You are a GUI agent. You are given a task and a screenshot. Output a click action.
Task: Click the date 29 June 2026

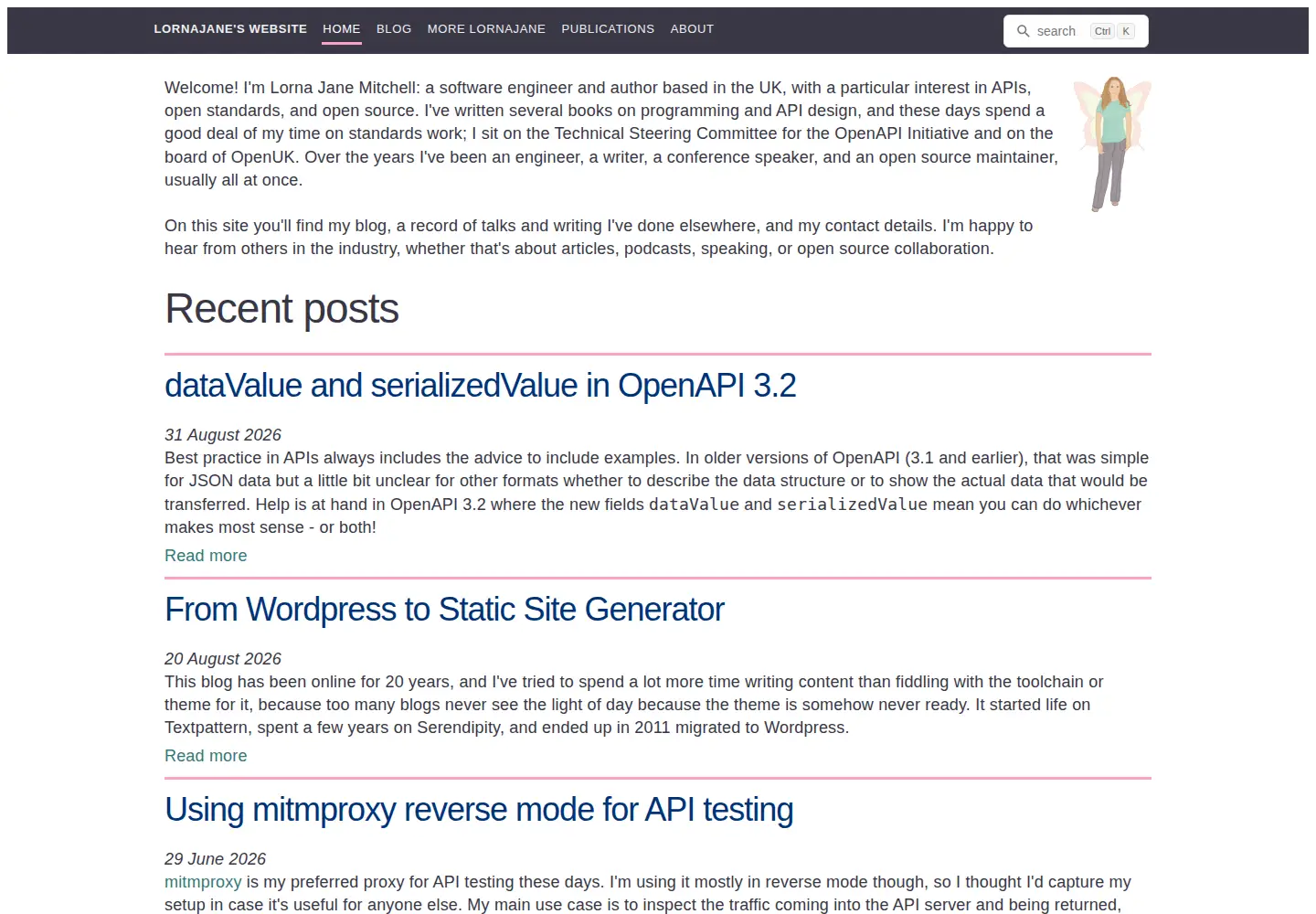215,859
